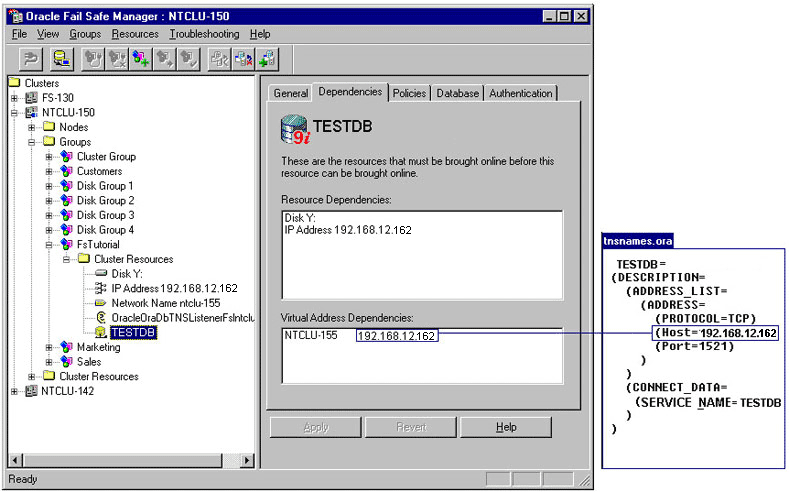Click the Customers group icon
This screenshot has width=789, height=492.
pyautogui.click(x=66, y=171)
